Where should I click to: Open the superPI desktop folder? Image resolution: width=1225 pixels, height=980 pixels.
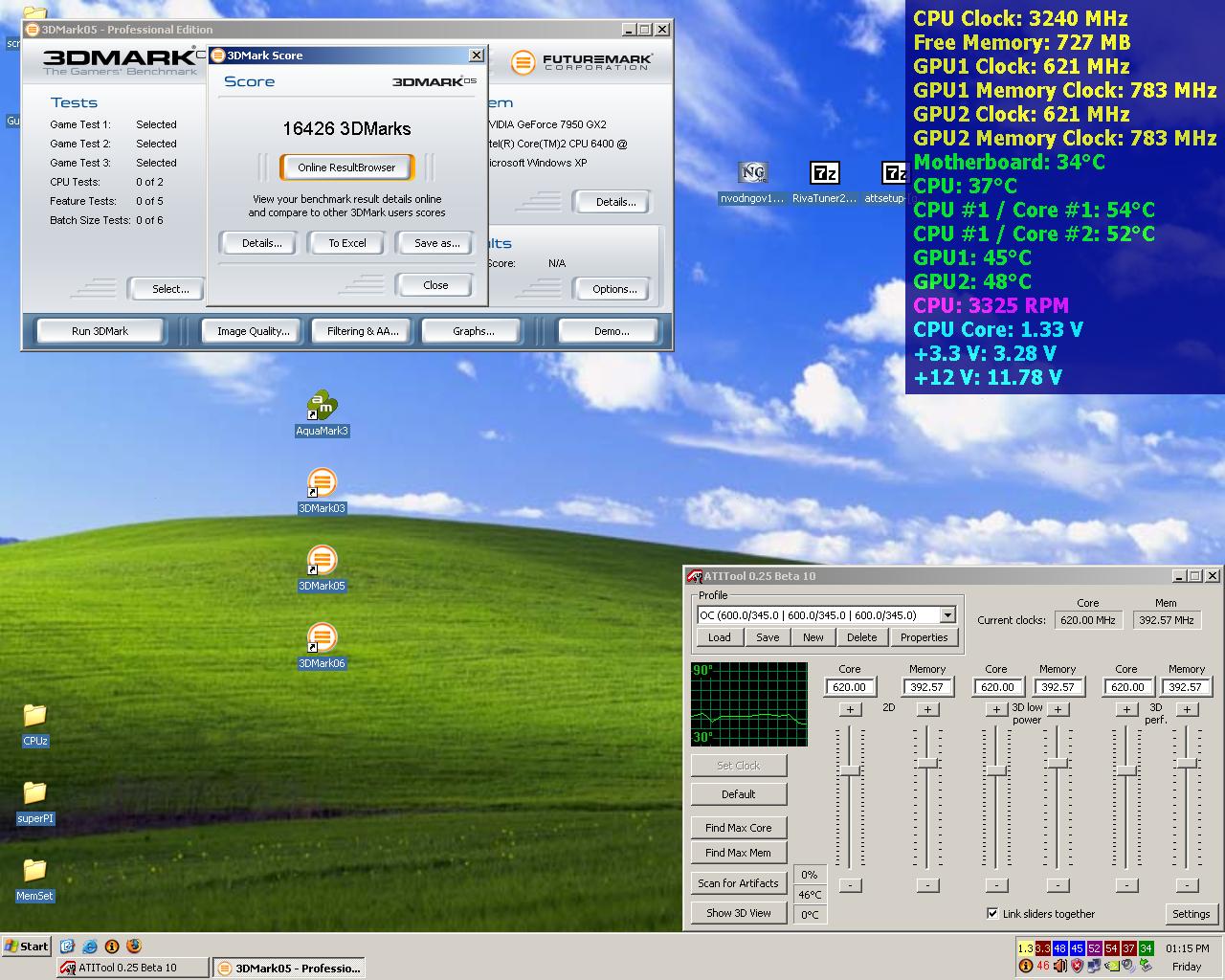click(x=34, y=794)
